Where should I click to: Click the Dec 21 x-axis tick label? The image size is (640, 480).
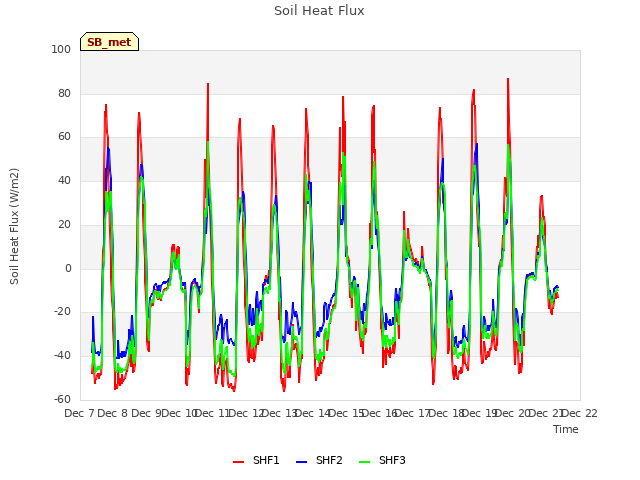coord(546,413)
